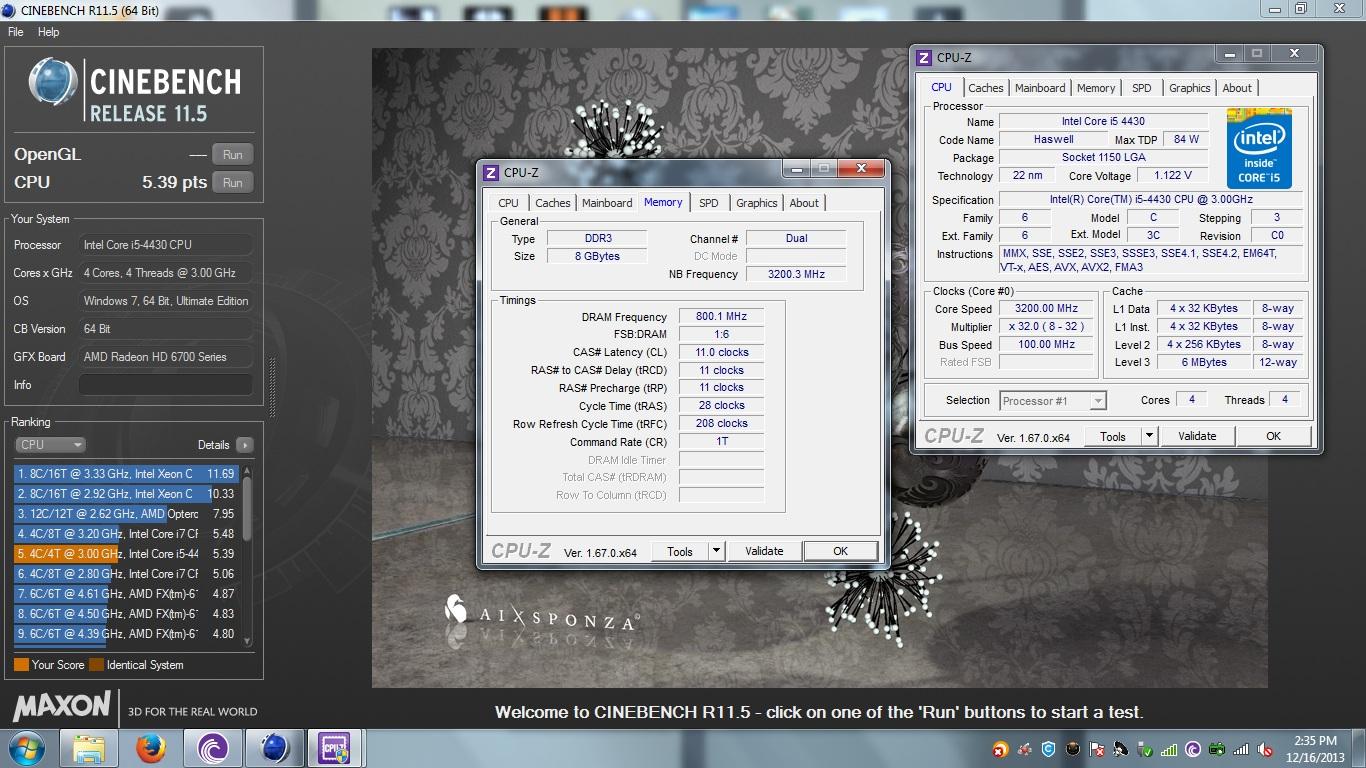Open Graphics tab in Memory window
Screen dimensions: 1366x768
757,203
